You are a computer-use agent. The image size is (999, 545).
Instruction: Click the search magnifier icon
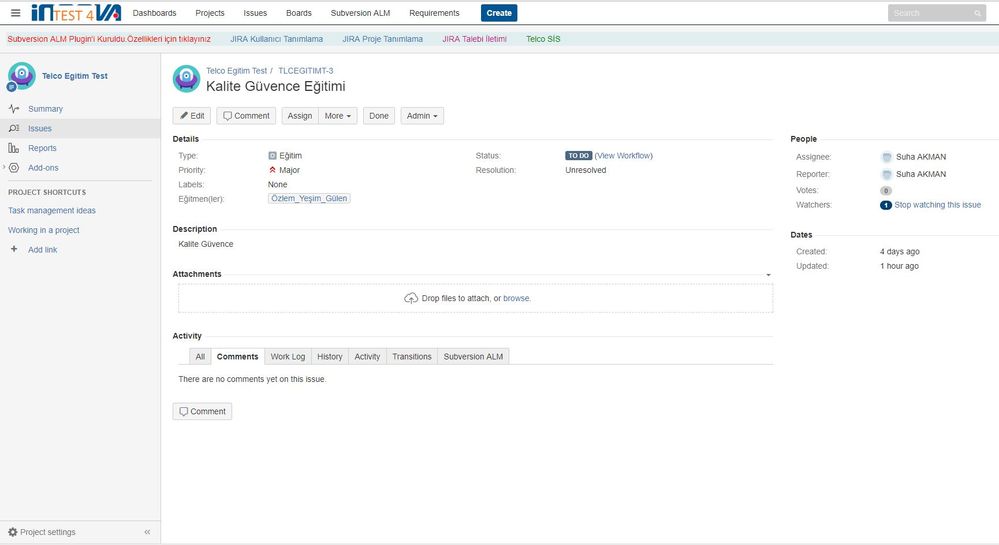(x=977, y=13)
